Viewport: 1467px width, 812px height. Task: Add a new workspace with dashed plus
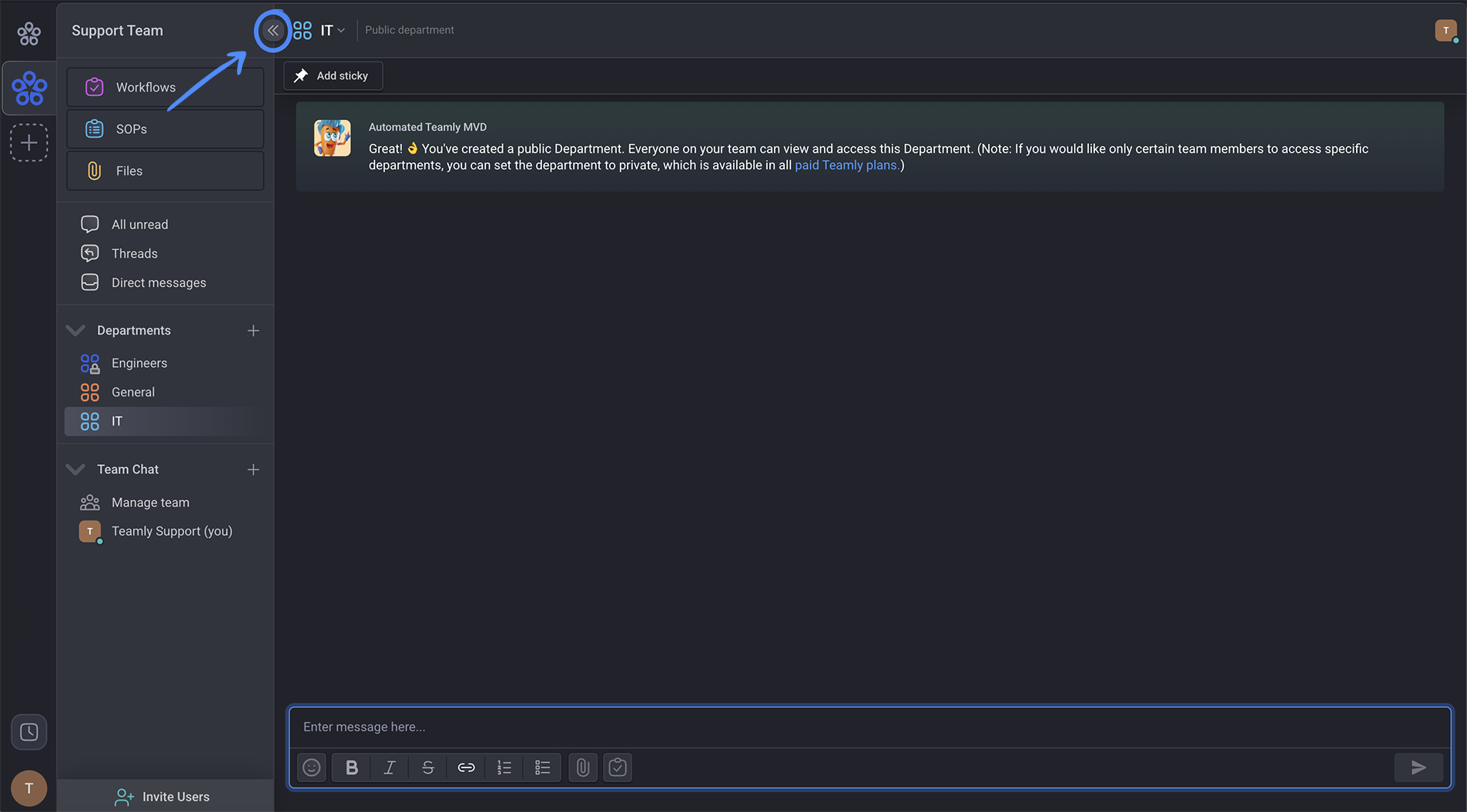(29, 142)
